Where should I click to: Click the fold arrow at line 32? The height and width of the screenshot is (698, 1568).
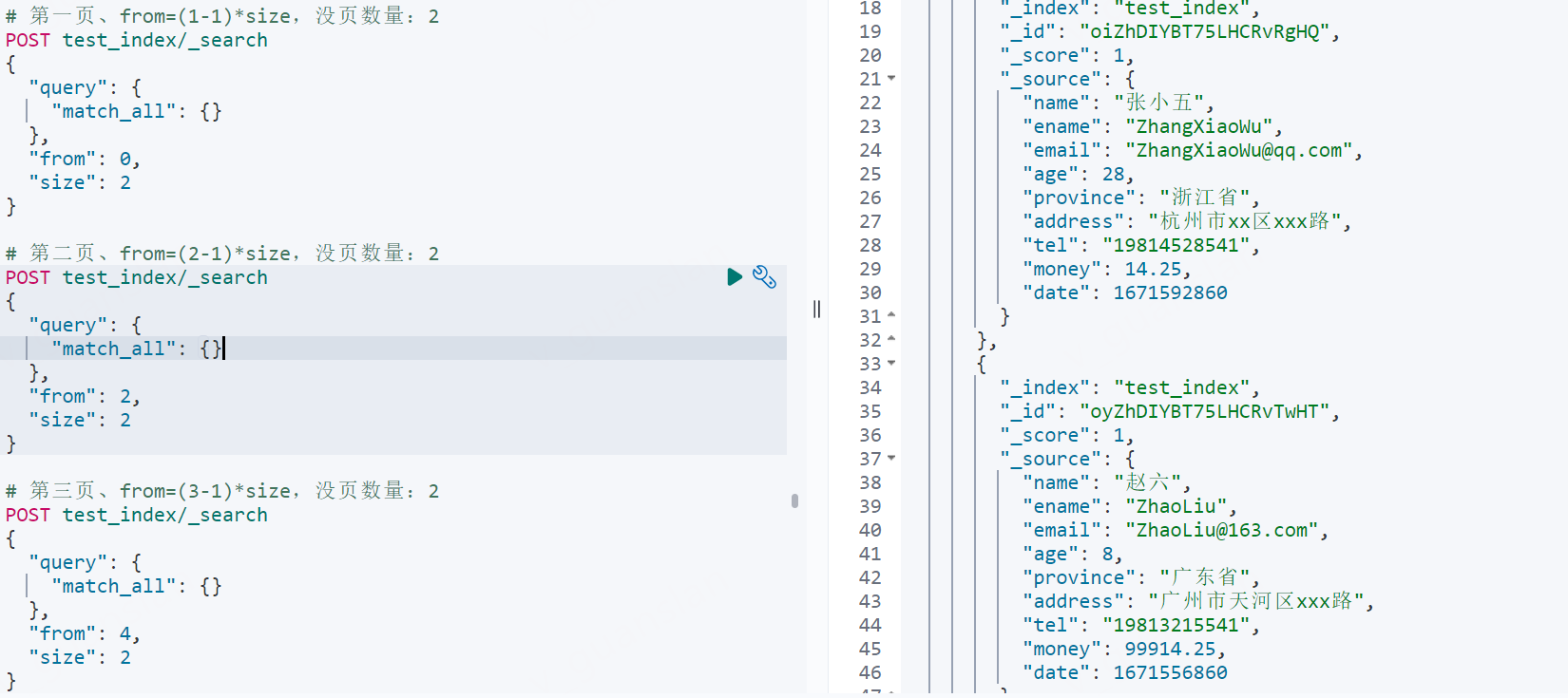pyautogui.click(x=891, y=340)
